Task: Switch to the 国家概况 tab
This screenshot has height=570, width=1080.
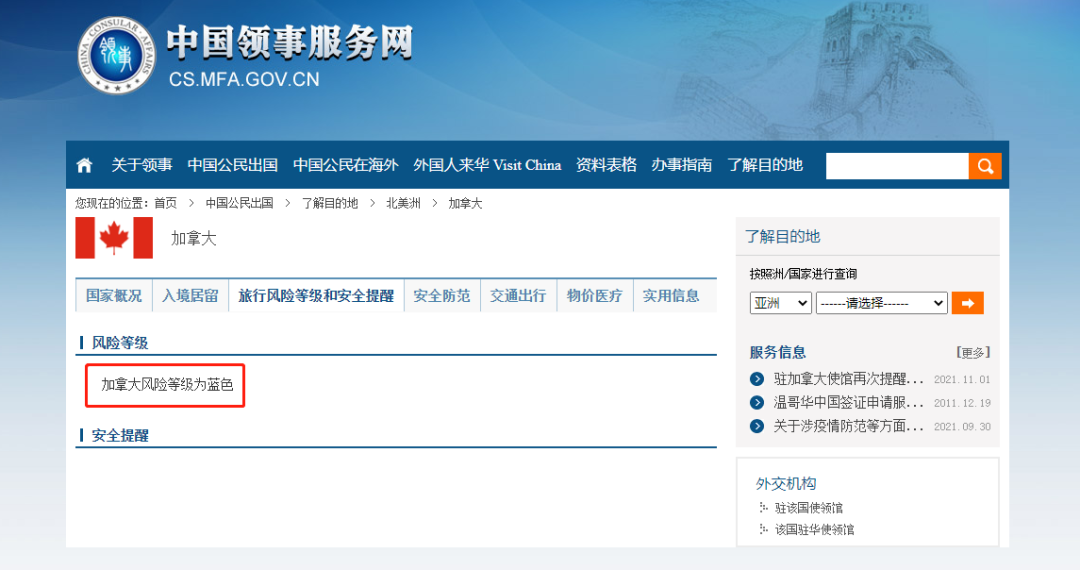Action: (x=114, y=296)
